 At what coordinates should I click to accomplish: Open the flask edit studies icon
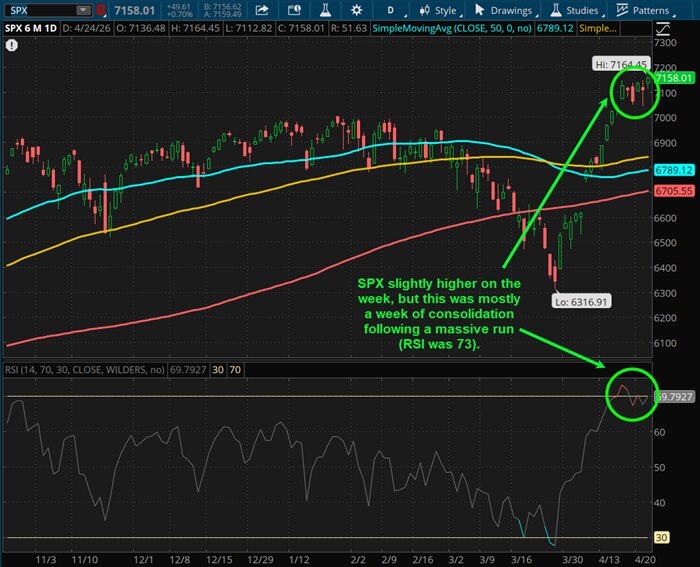[325, 10]
